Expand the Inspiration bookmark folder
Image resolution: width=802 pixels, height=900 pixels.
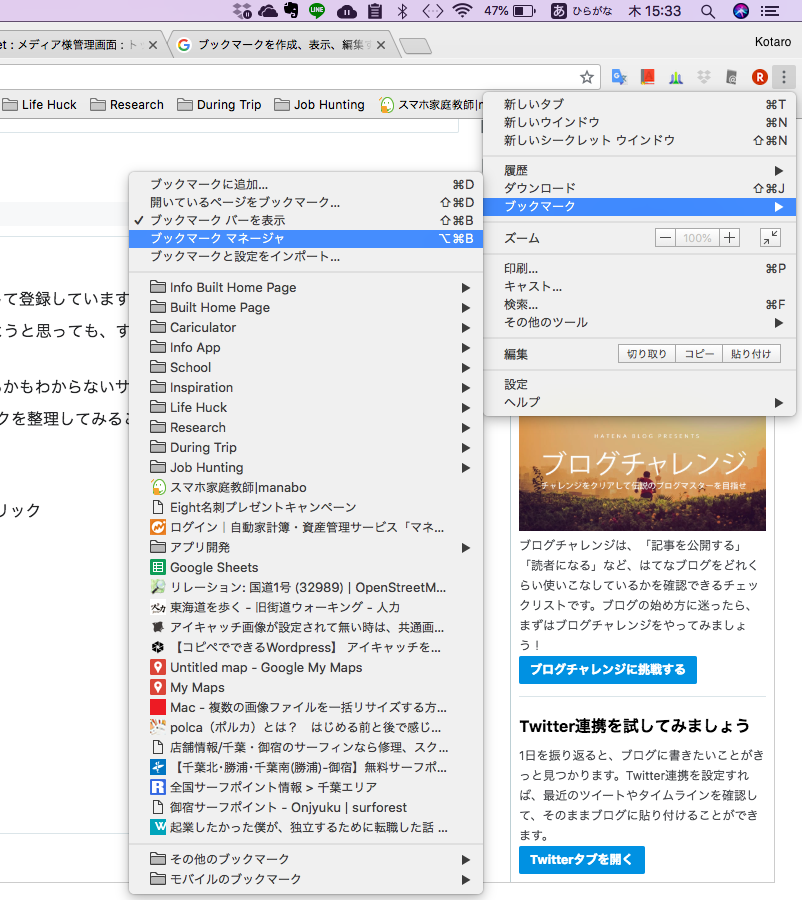click(306, 387)
